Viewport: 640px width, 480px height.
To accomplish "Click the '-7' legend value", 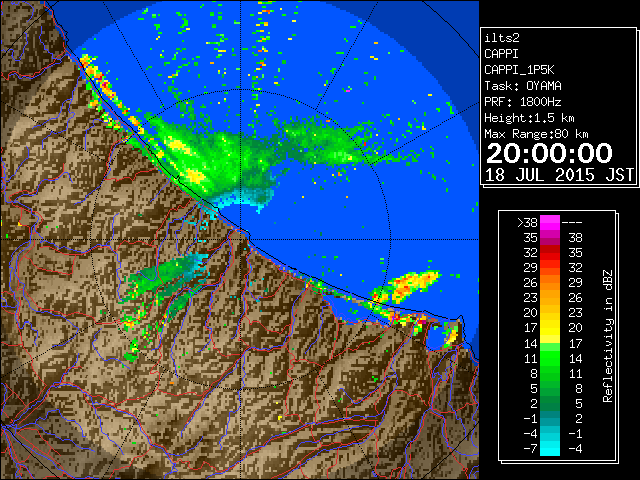I will tap(531, 448).
